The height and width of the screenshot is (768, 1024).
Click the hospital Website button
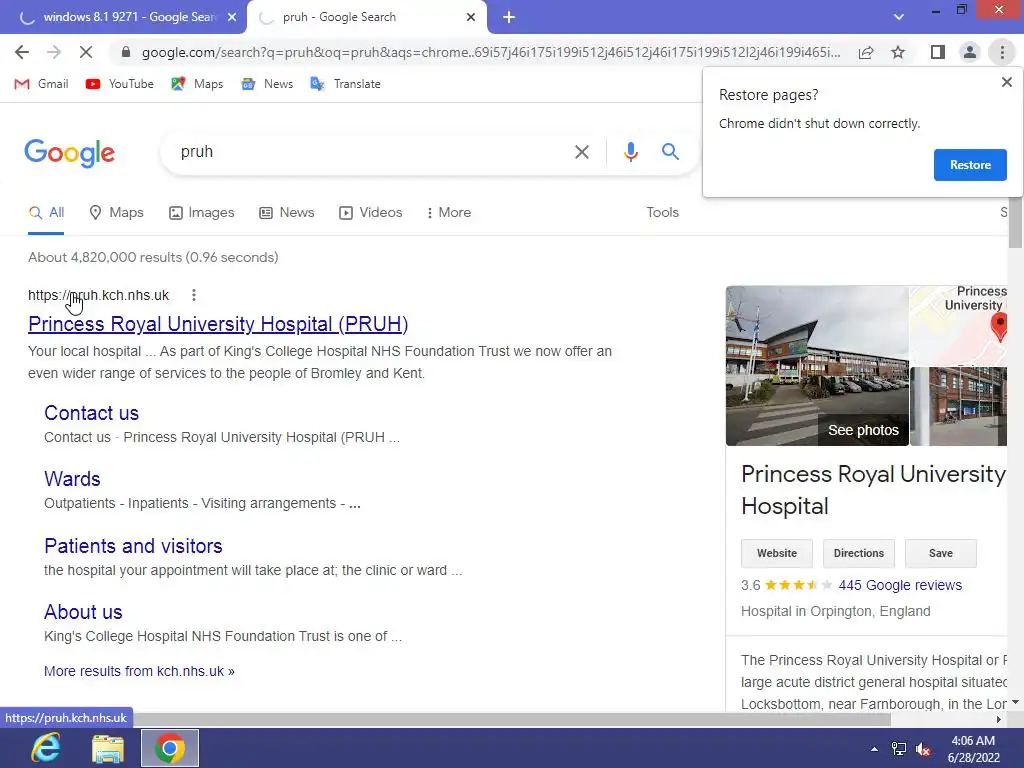776,554
